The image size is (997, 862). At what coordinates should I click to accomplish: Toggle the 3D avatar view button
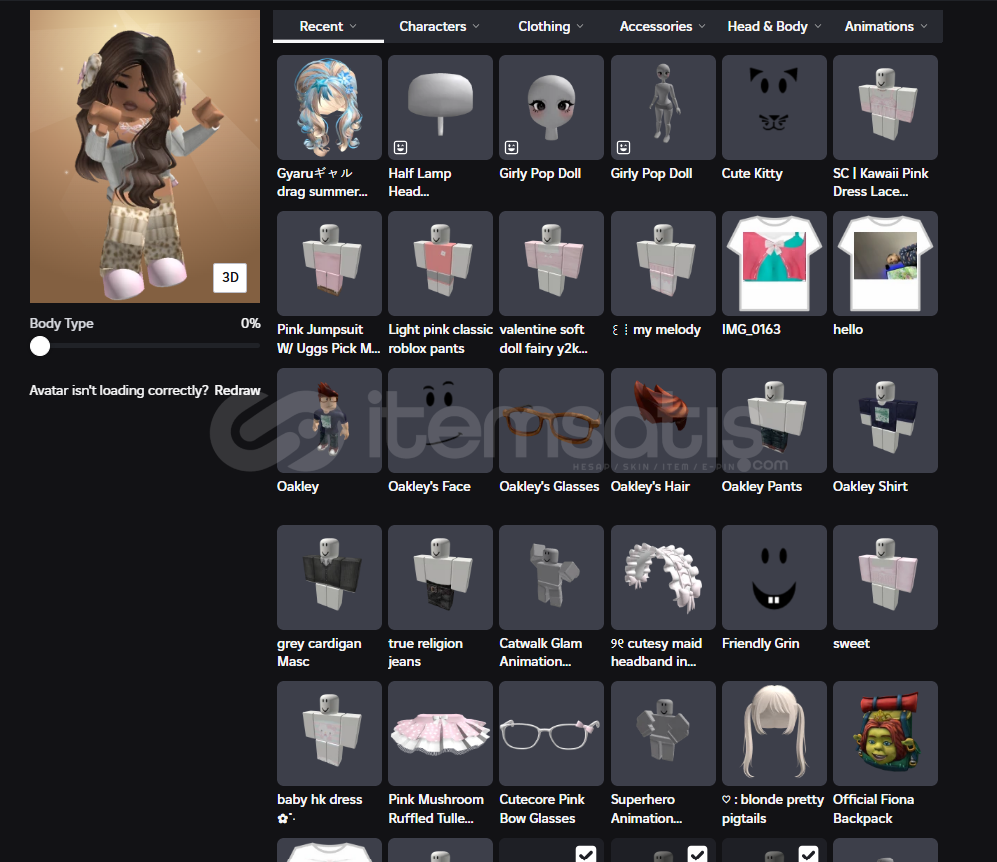pyautogui.click(x=230, y=277)
